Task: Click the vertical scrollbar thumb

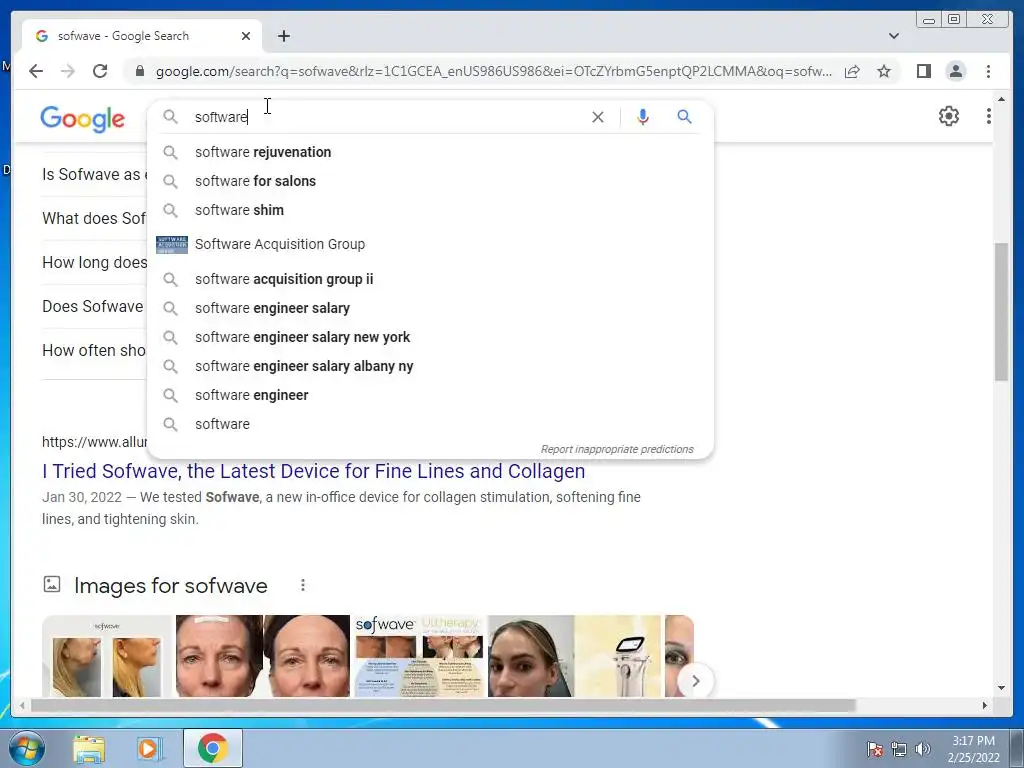Action: [1001, 312]
